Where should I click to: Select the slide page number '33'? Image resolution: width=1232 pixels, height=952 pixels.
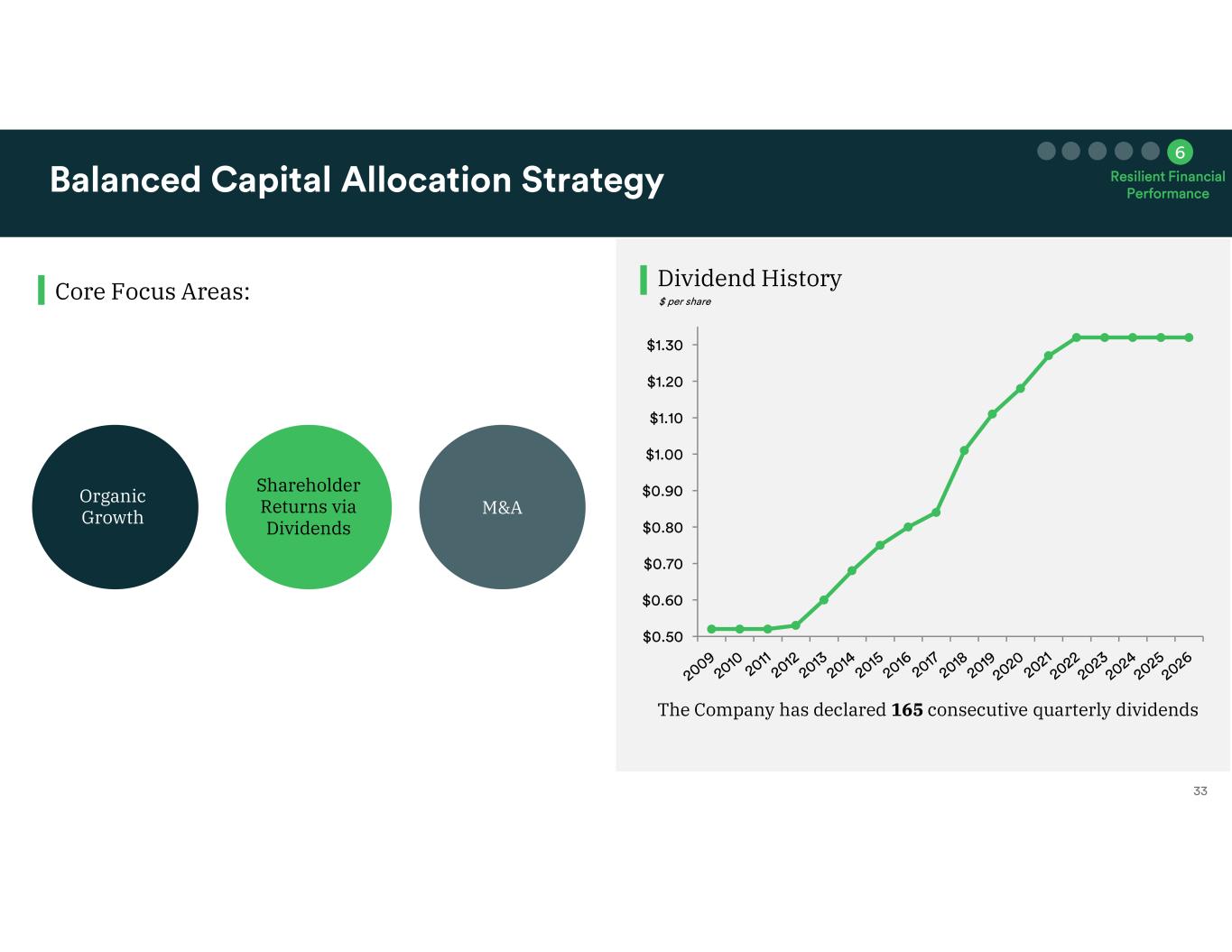point(1200,790)
